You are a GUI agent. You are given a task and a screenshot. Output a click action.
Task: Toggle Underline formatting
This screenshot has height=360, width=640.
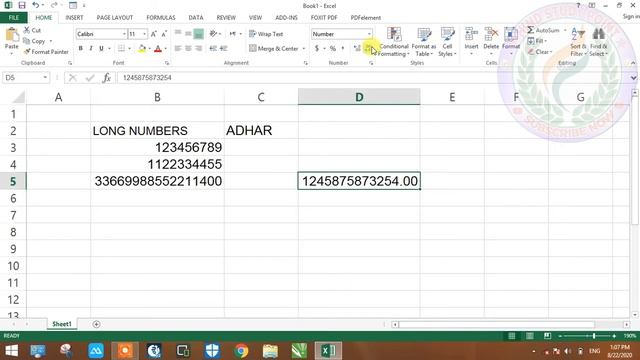tap(101, 49)
